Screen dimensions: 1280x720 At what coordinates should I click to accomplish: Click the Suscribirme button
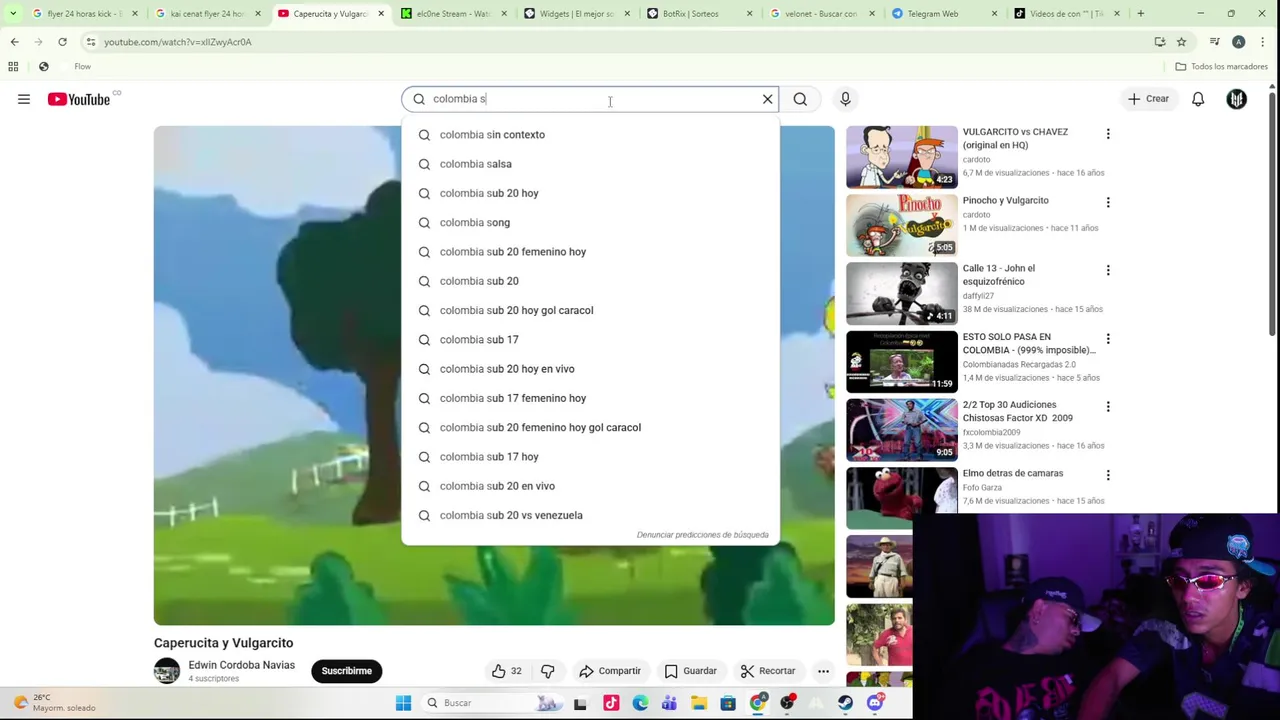346,671
